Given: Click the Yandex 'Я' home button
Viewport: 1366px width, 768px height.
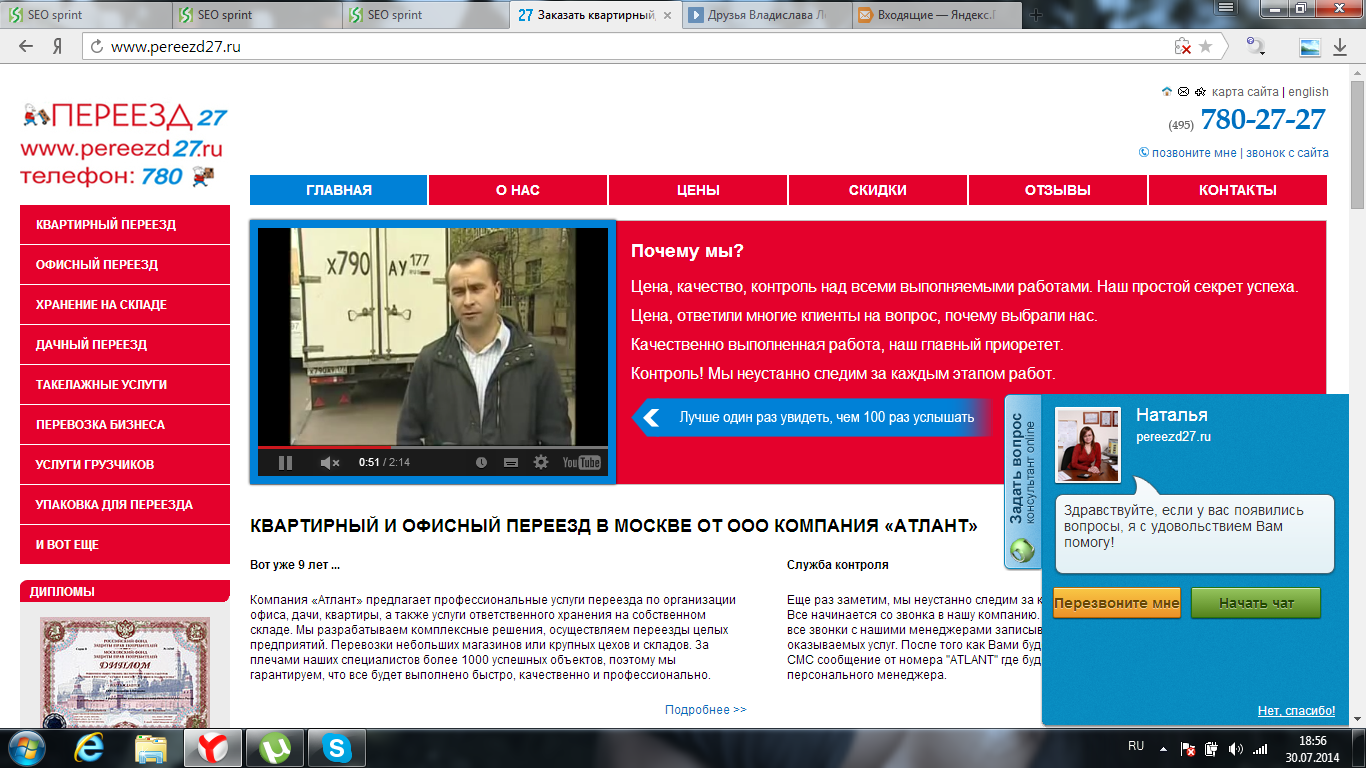Looking at the screenshot, I should (58, 46).
